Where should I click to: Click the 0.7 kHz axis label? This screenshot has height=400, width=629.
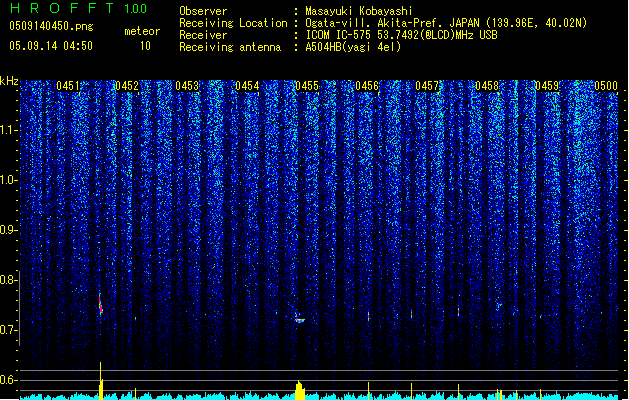pos(9,330)
